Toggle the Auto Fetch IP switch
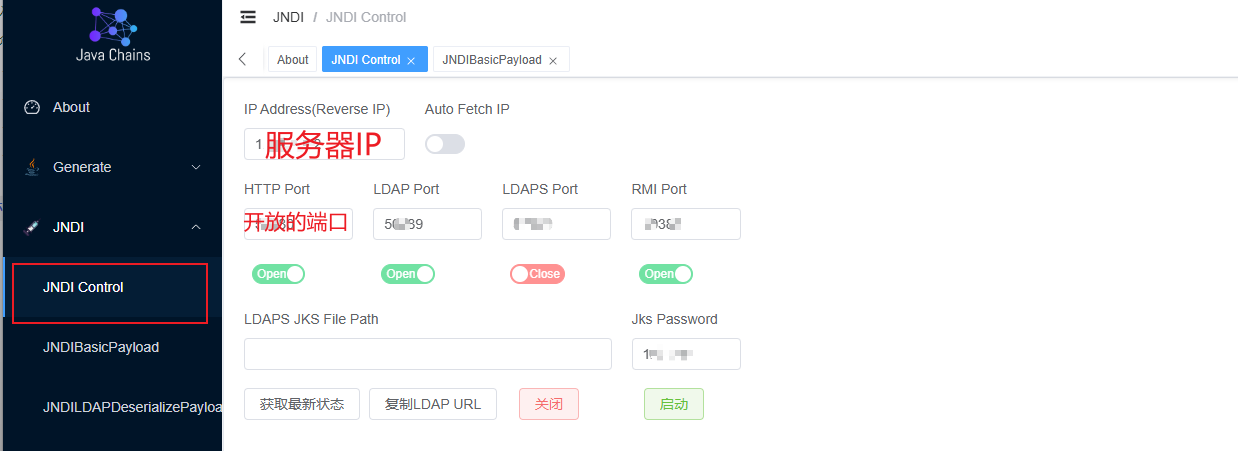The width and height of the screenshot is (1238, 451). [x=445, y=144]
